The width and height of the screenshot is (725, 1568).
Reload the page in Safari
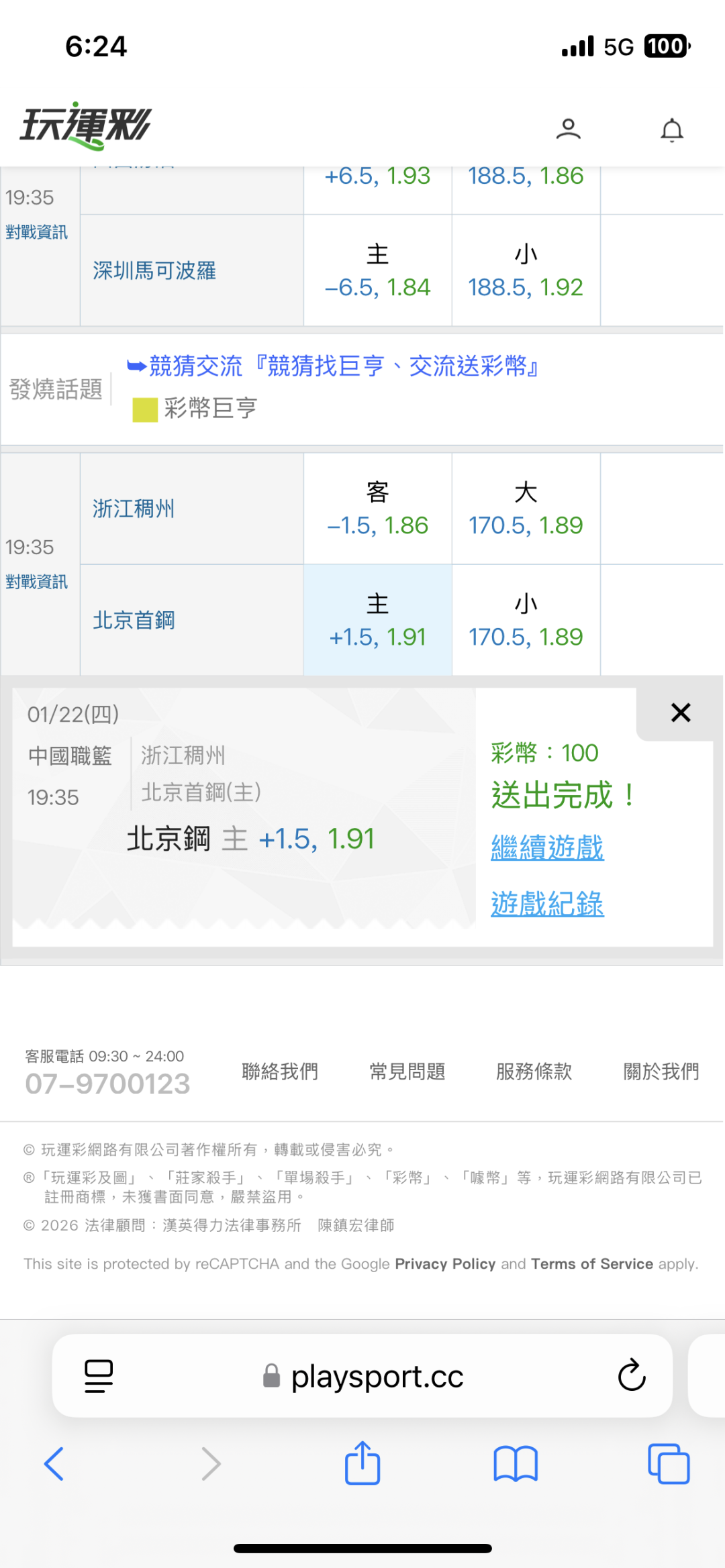point(631,1375)
